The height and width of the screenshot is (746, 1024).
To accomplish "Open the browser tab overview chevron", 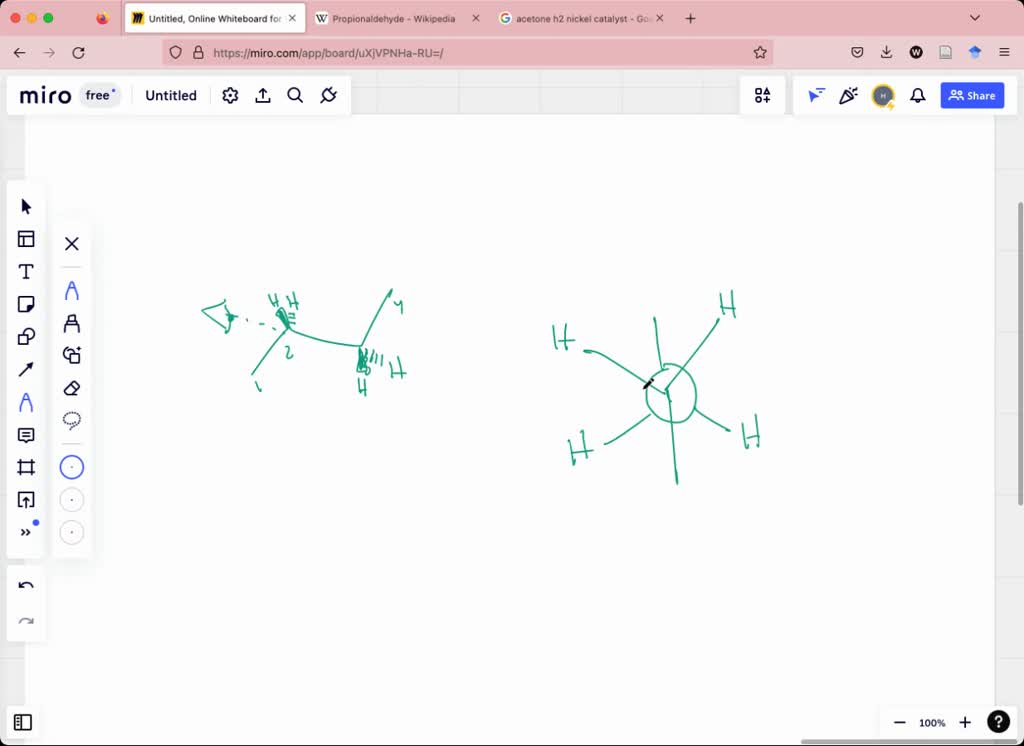I will tap(975, 17).
